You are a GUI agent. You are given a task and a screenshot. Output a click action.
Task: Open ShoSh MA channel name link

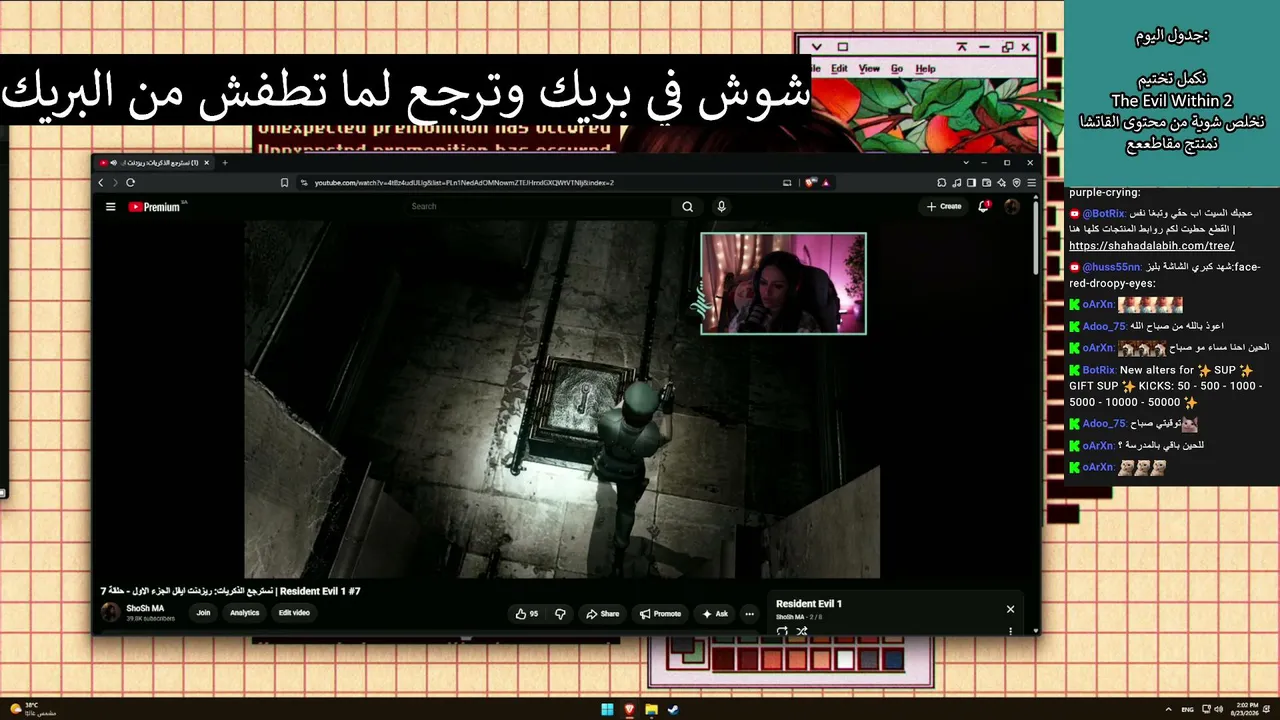(x=145, y=608)
